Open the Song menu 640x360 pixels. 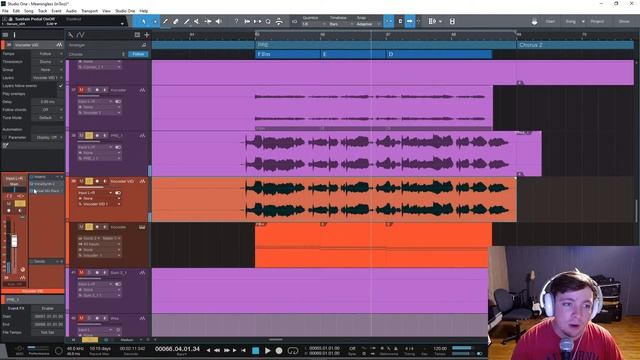[29, 11]
